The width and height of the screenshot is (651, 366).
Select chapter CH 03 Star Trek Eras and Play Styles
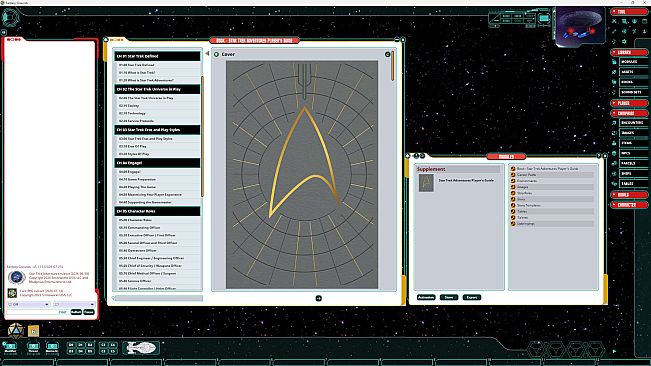pyautogui.click(x=157, y=130)
